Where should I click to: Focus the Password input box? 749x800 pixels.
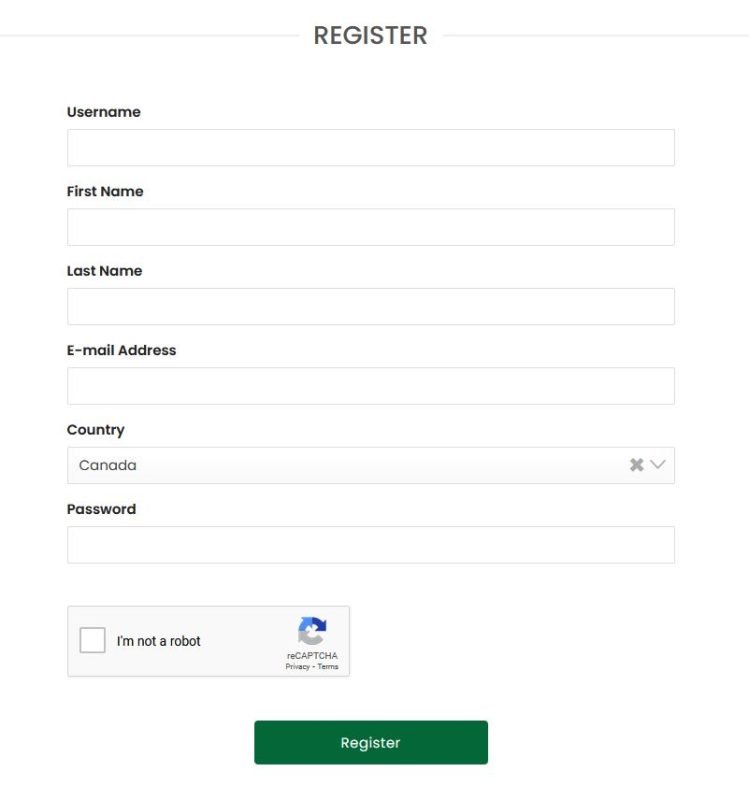coord(370,545)
